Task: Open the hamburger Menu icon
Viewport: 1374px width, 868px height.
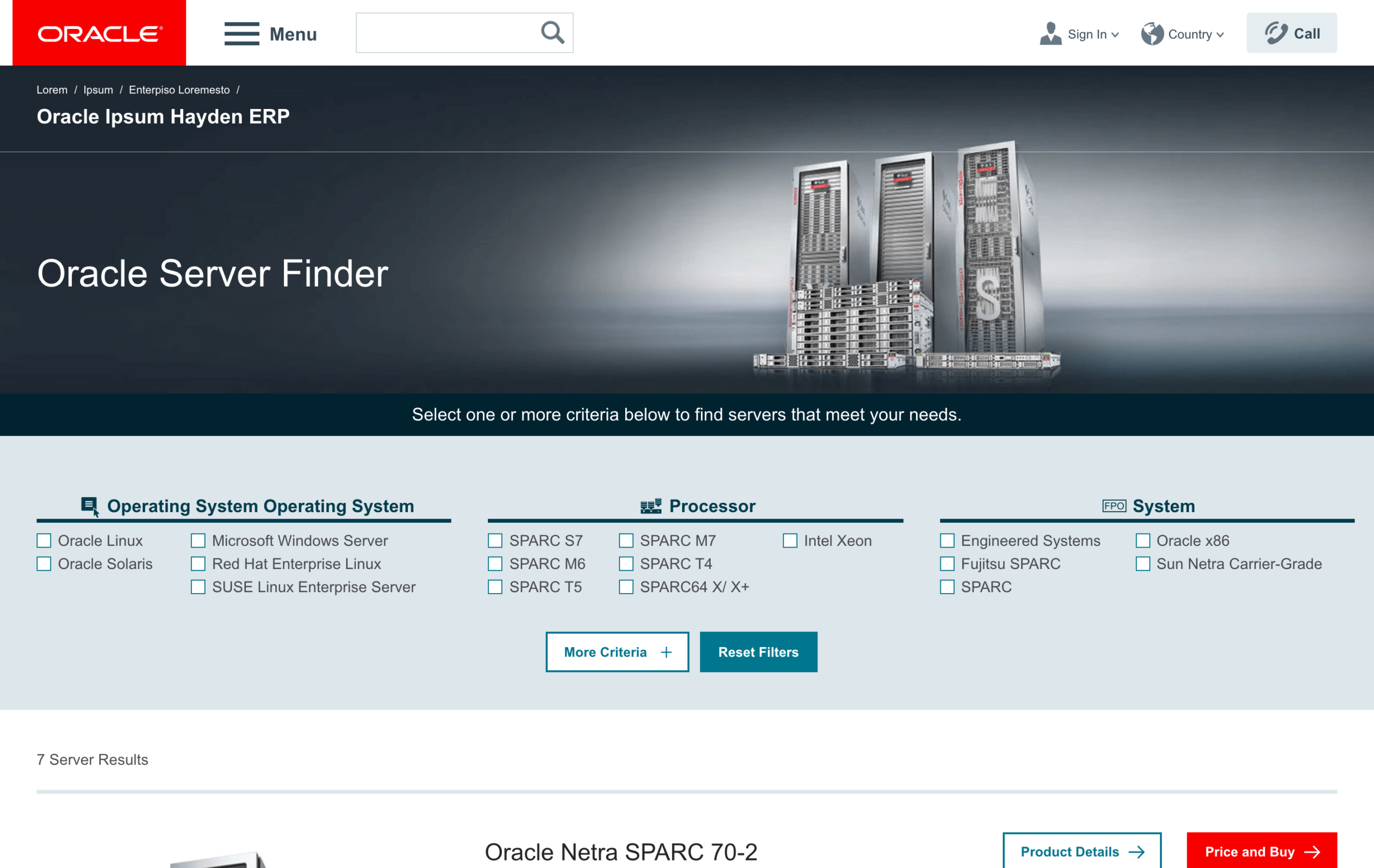Action: click(x=242, y=34)
